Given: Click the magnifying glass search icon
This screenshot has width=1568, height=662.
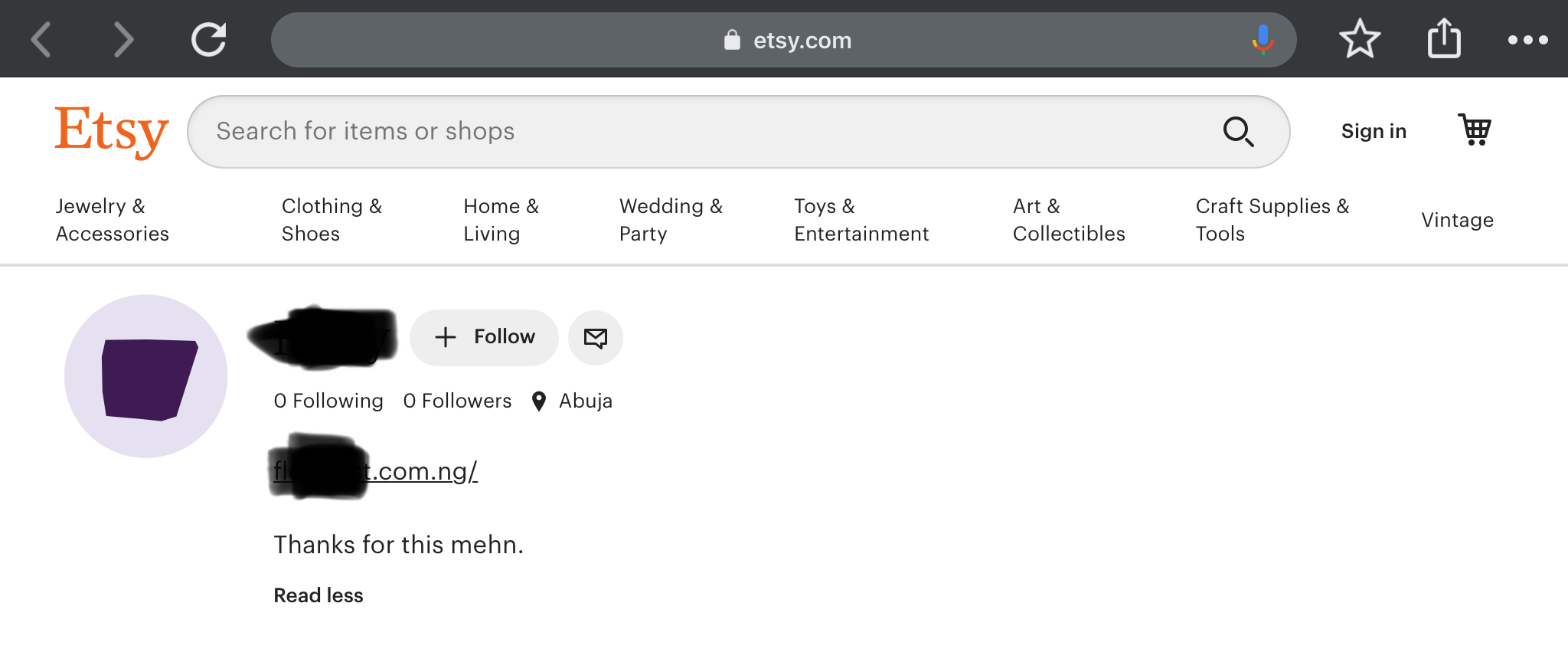Looking at the screenshot, I should pos(1238,132).
